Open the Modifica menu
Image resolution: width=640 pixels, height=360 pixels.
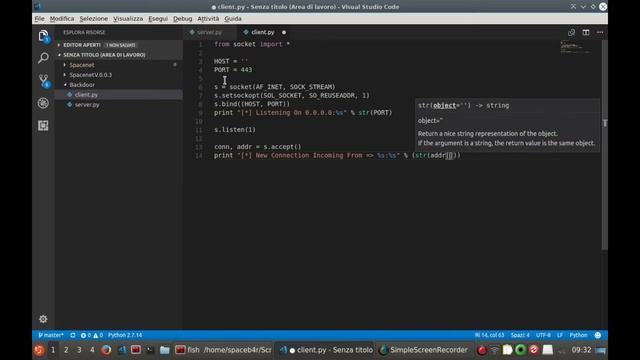coord(62,19)
